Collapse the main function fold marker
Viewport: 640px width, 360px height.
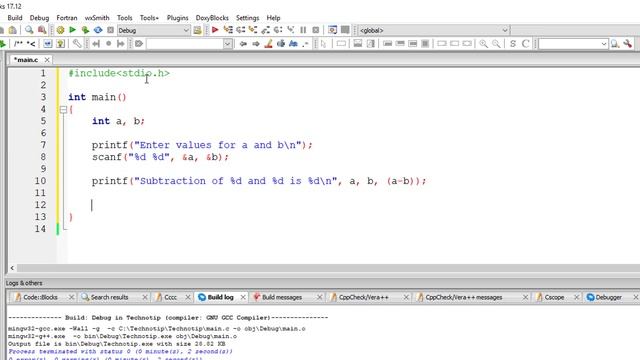[x=63, y=109]
